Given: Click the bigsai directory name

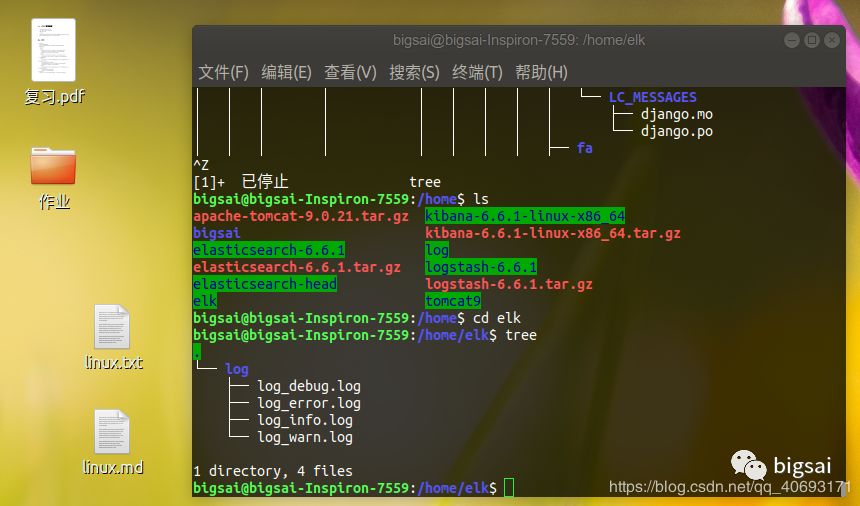Looking at the screenshot, I should pyautogui.click(x=217, y=233).
